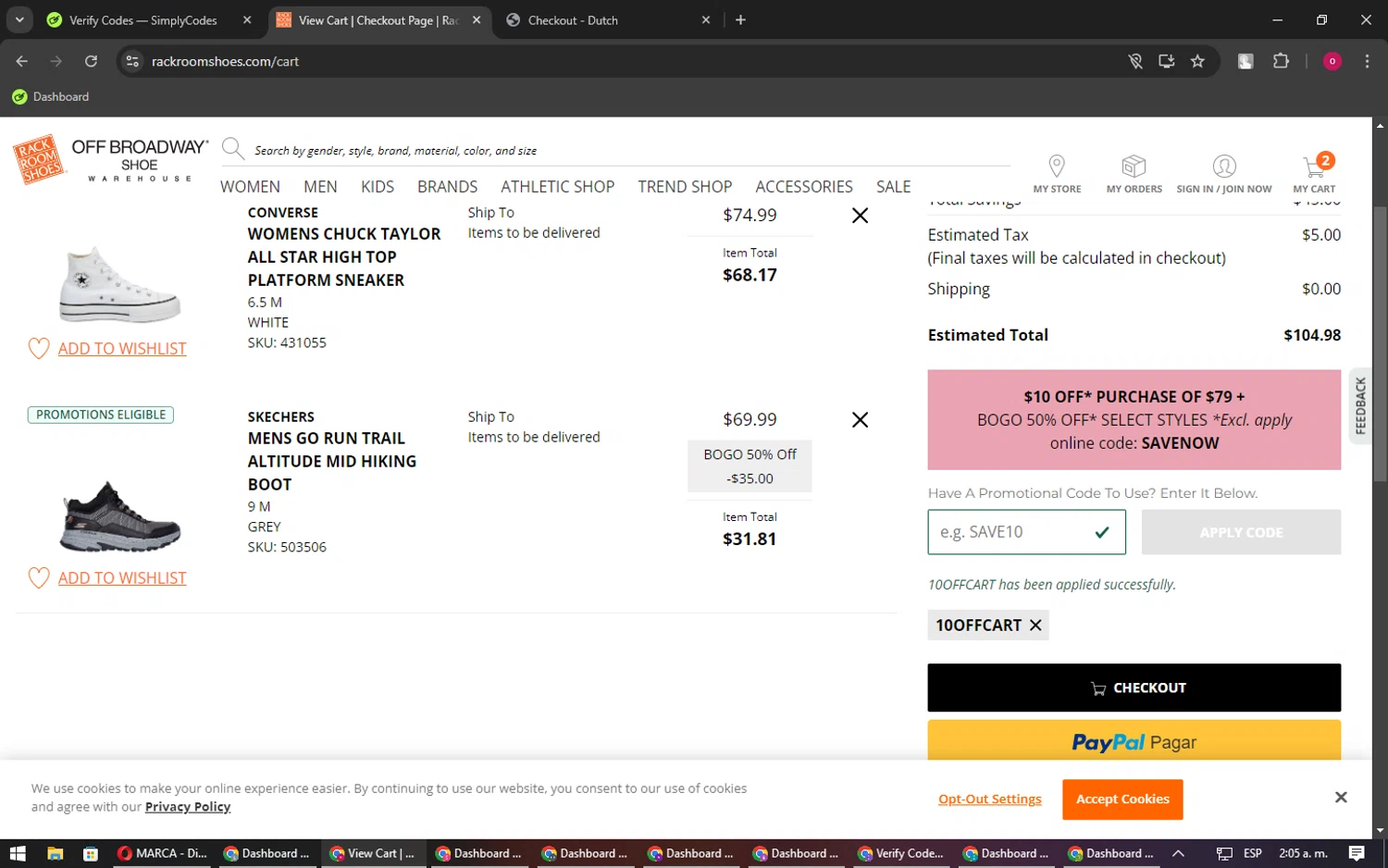The height and width of the screenshot is (868, 1388).
Task: Reload the cart page
Action: pyautogui.click(x=91, y=61)
